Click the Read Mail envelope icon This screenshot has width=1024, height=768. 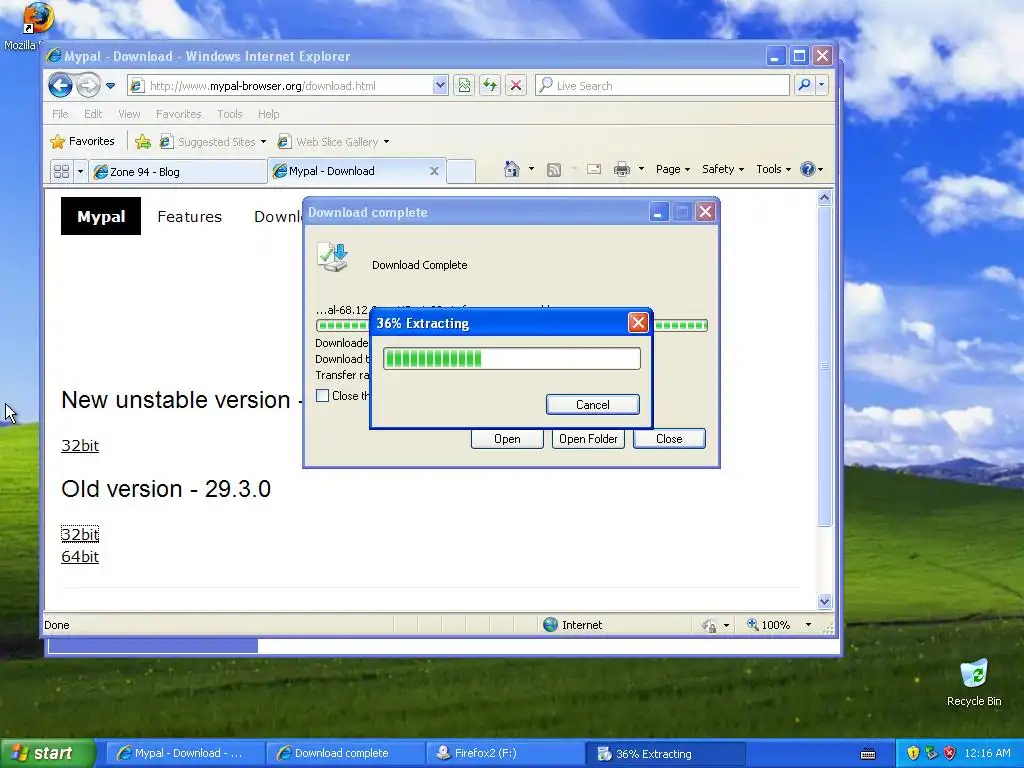(x=594, y=169)
